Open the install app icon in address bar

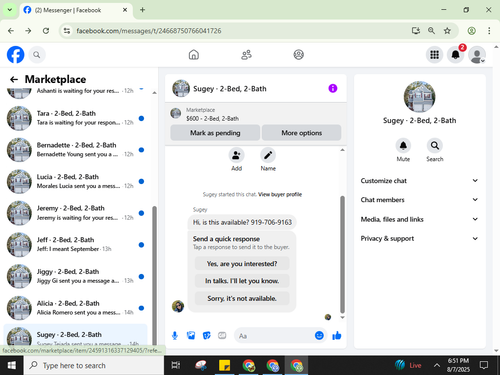pos(415,31)
